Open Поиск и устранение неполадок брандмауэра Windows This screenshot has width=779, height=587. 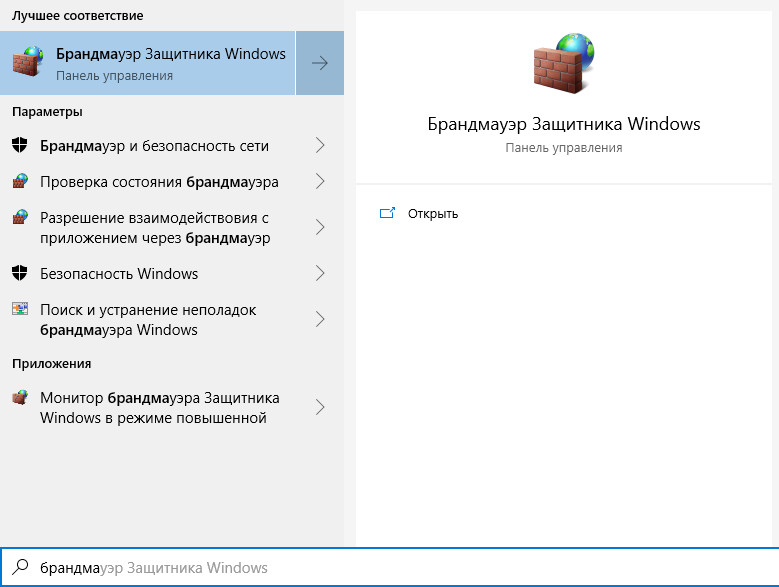coord(148,319)
